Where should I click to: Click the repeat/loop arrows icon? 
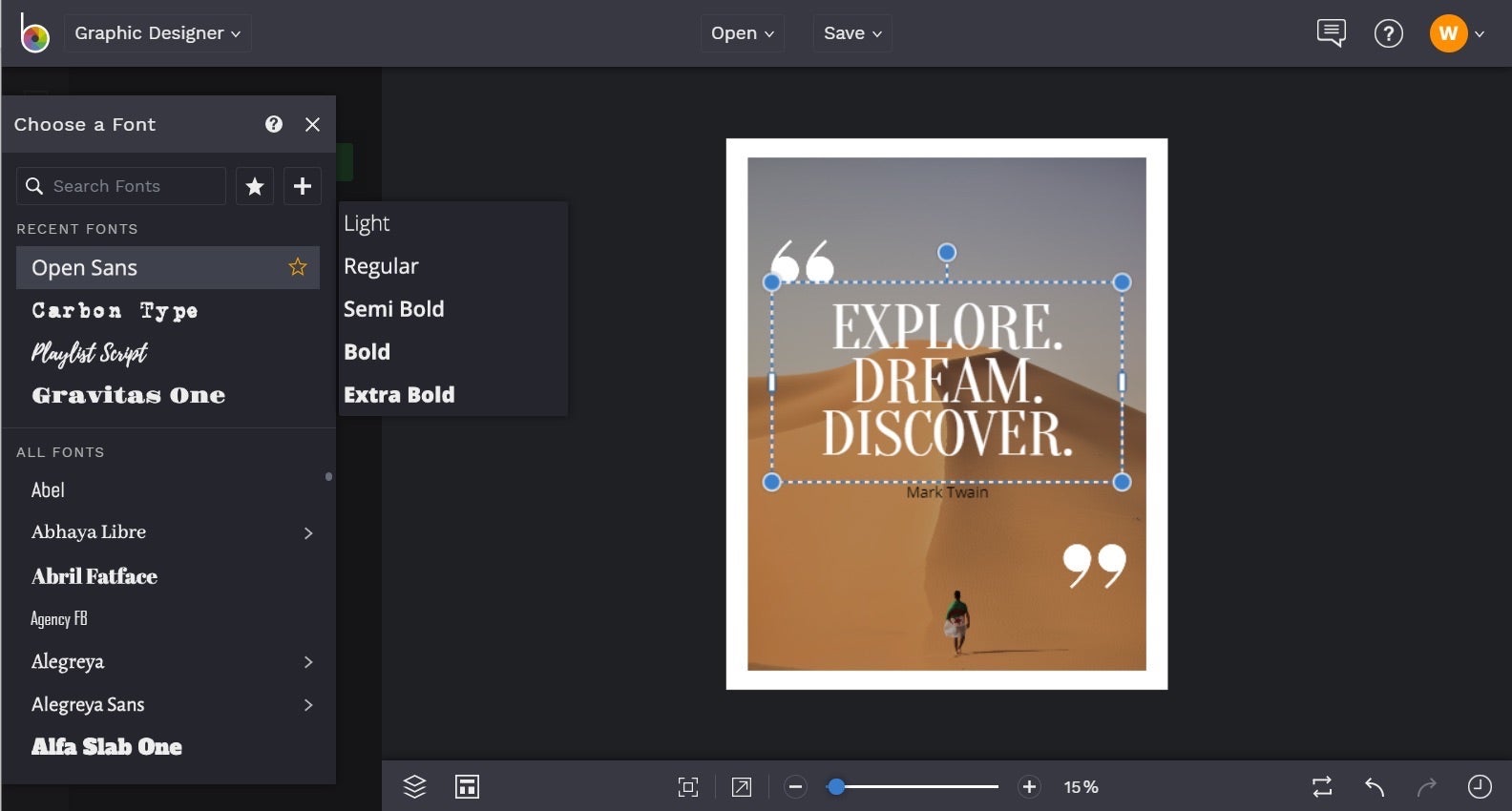coord(1322,787)
